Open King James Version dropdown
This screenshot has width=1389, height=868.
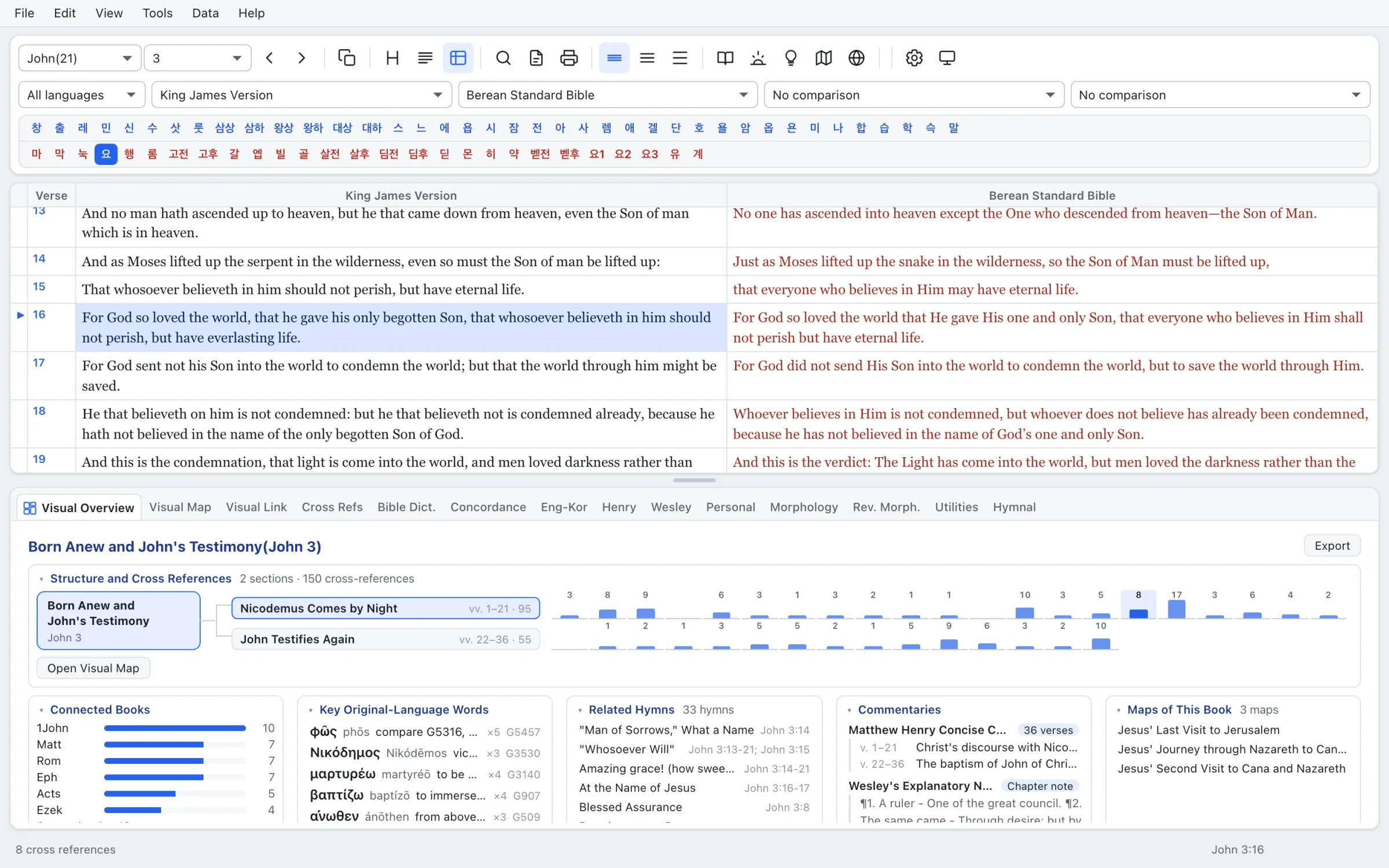[302, 95]
